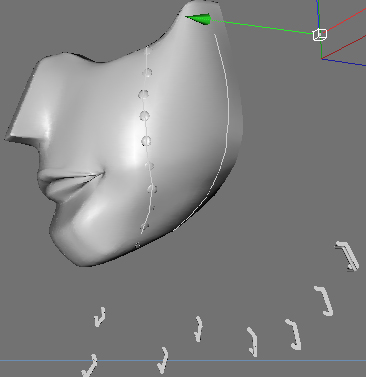Pick hook crossing the horizon line below the chin
The image size is (366, 377).
coord(163,360)
